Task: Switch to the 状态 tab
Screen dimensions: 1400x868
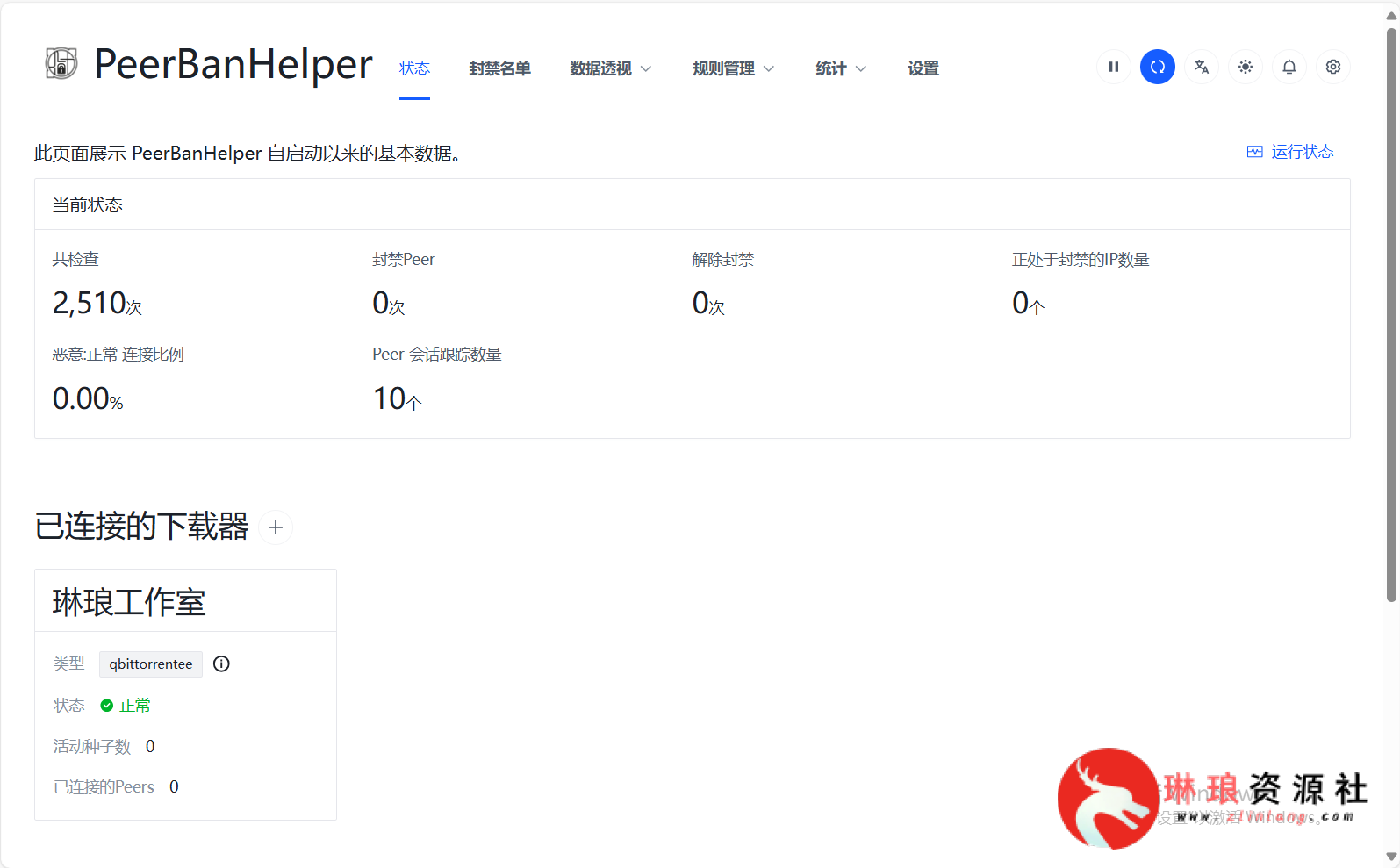Action: tap(414, 68)
